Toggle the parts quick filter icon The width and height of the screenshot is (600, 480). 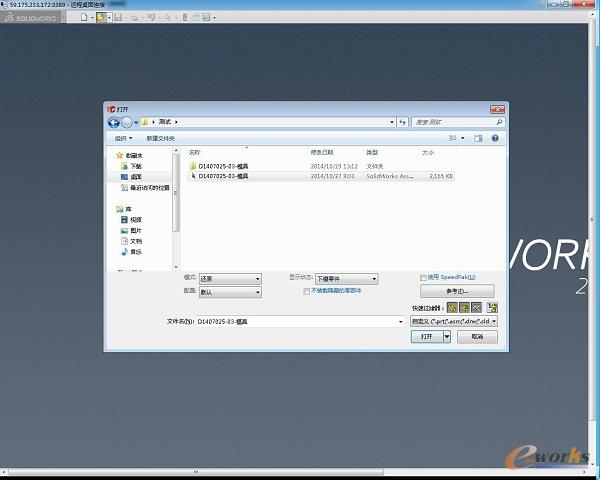click(x=453, y=307)
